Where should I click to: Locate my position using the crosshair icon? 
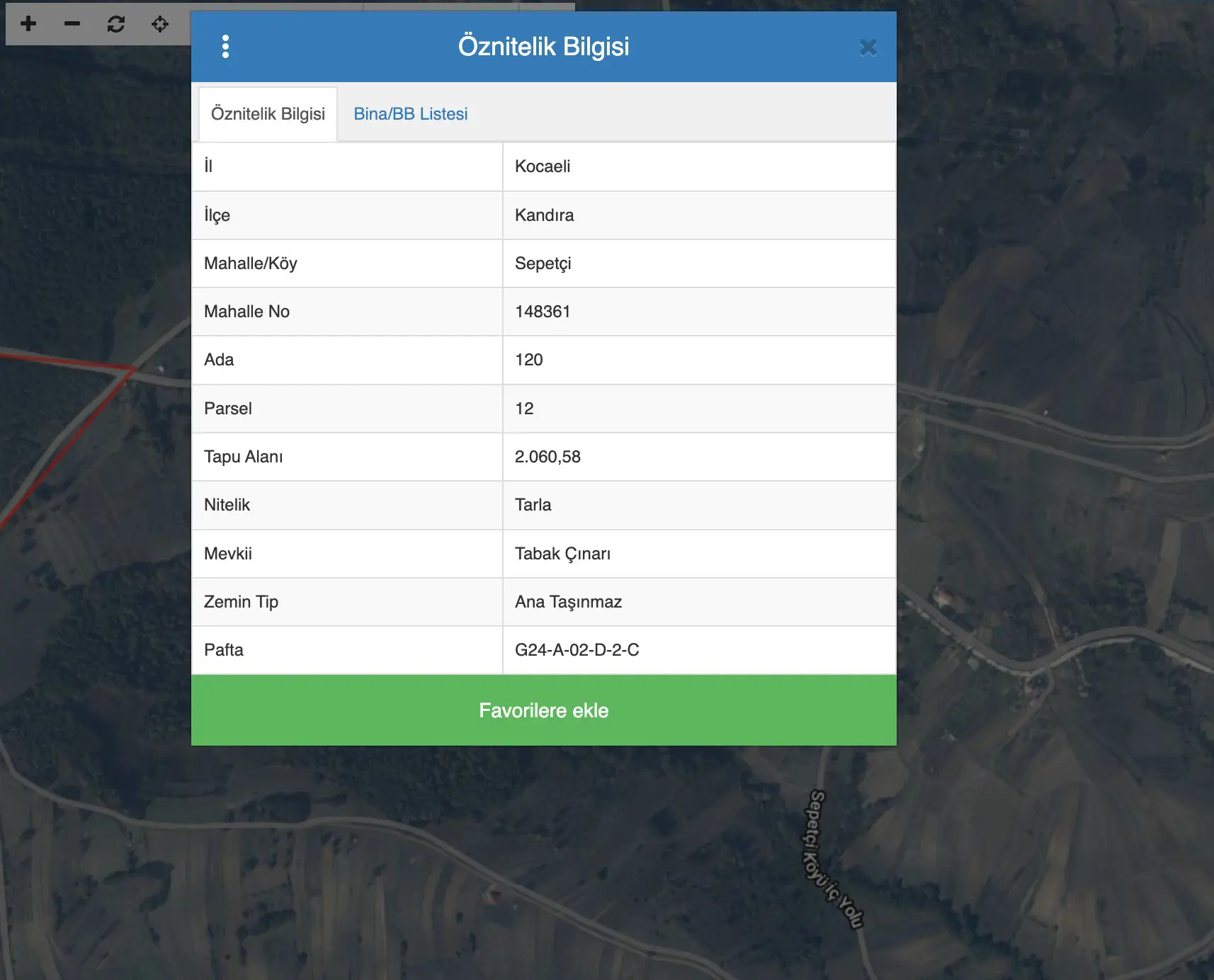pyautogui.click(x=160, y=24)
